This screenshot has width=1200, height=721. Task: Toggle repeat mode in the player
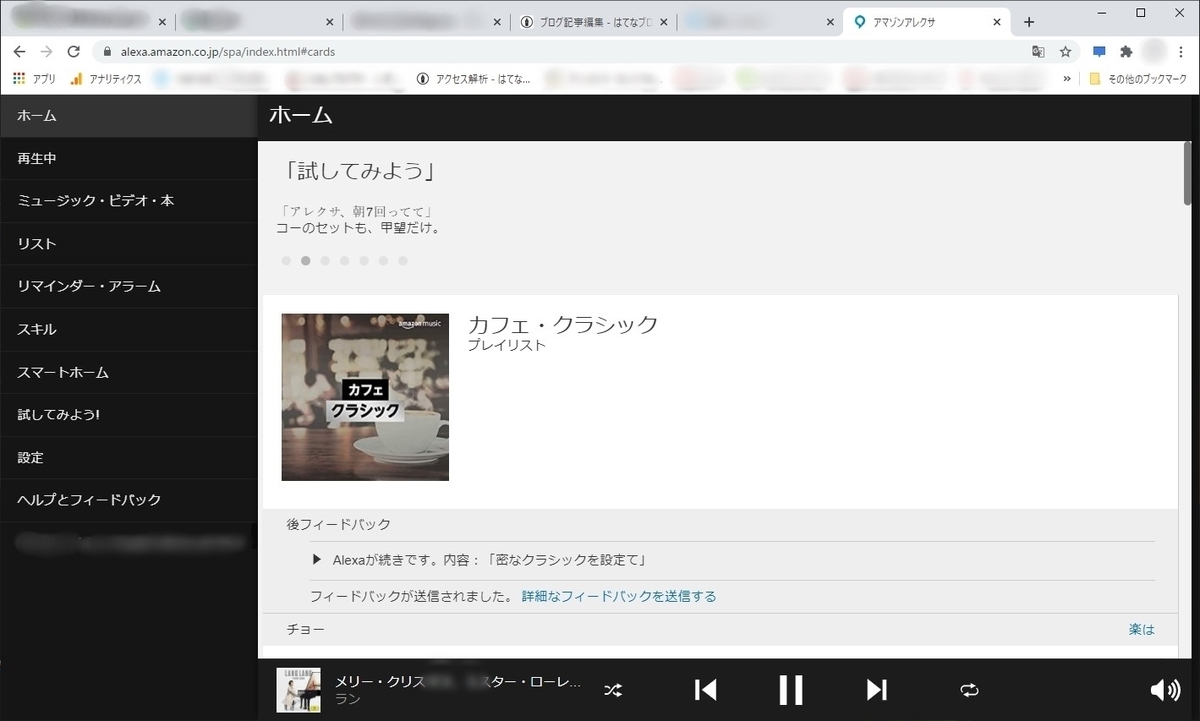point(969,690)
